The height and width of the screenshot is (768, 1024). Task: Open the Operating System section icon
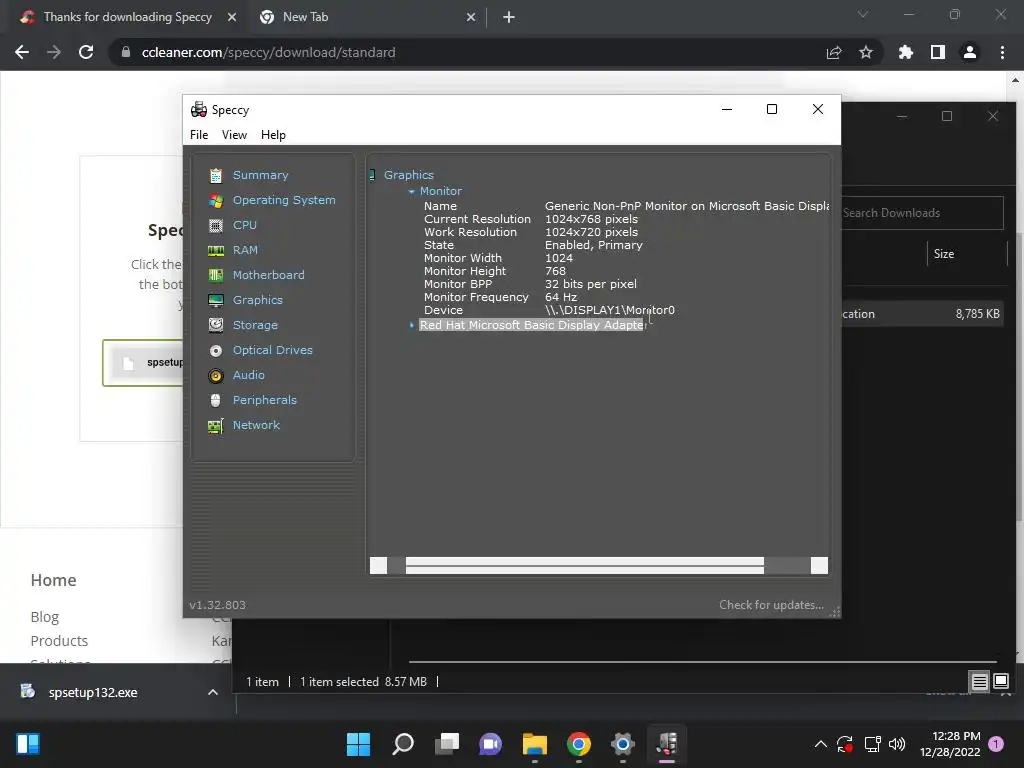[x=216, y=200]
